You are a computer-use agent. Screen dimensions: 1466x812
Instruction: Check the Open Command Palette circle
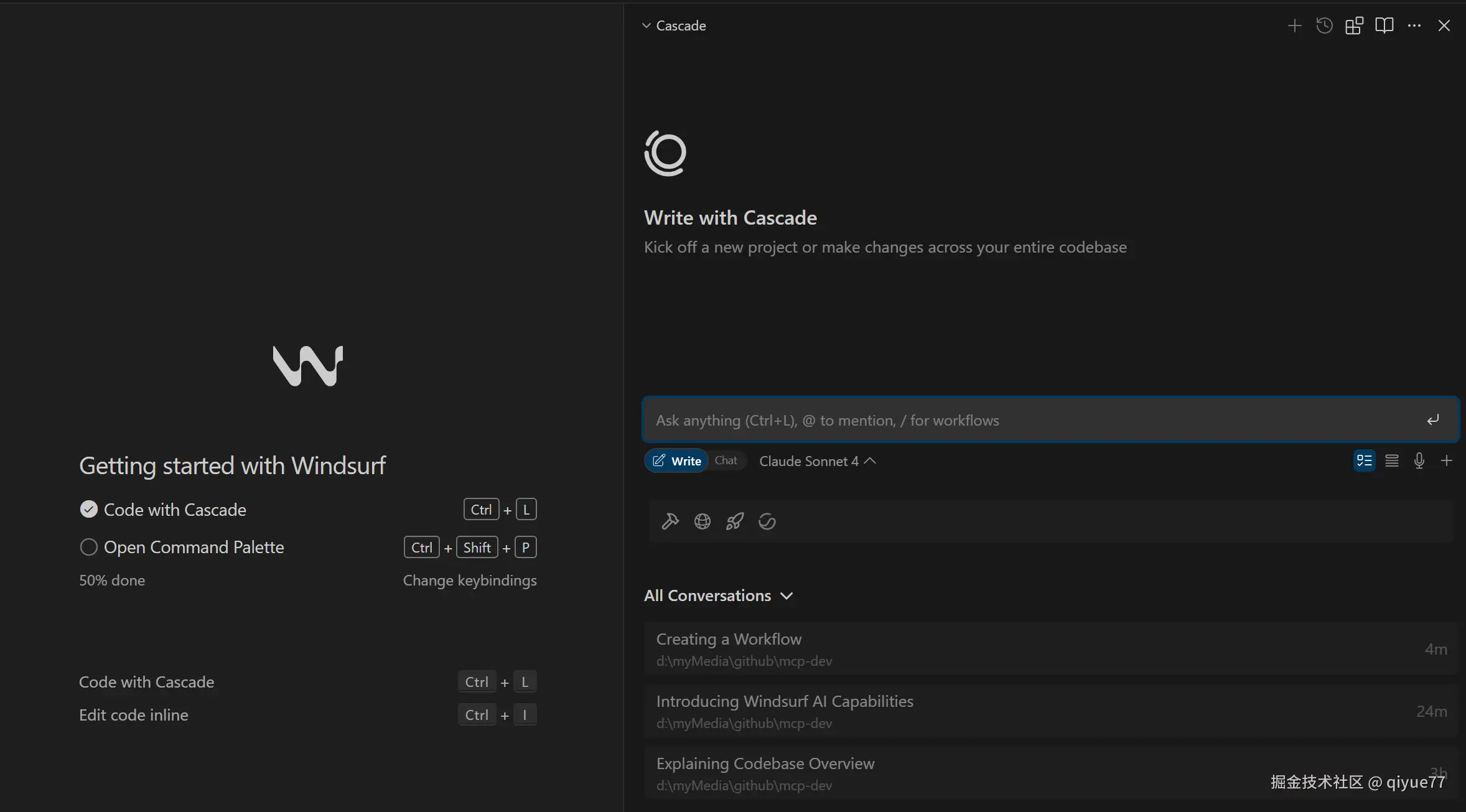[89, 547]
